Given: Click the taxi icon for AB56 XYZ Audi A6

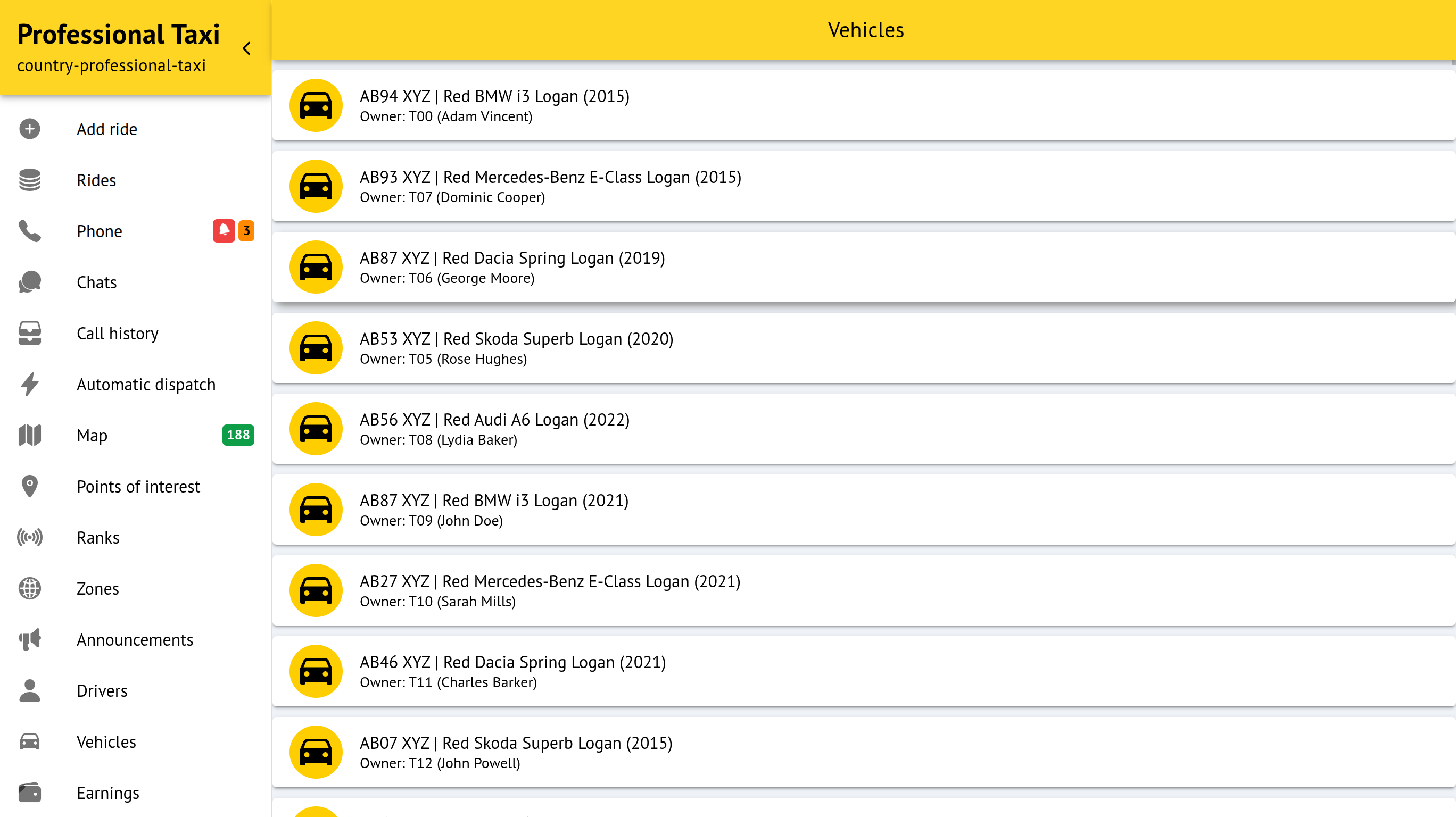Looking at the screenshot, I should click(x=316, y=429).
